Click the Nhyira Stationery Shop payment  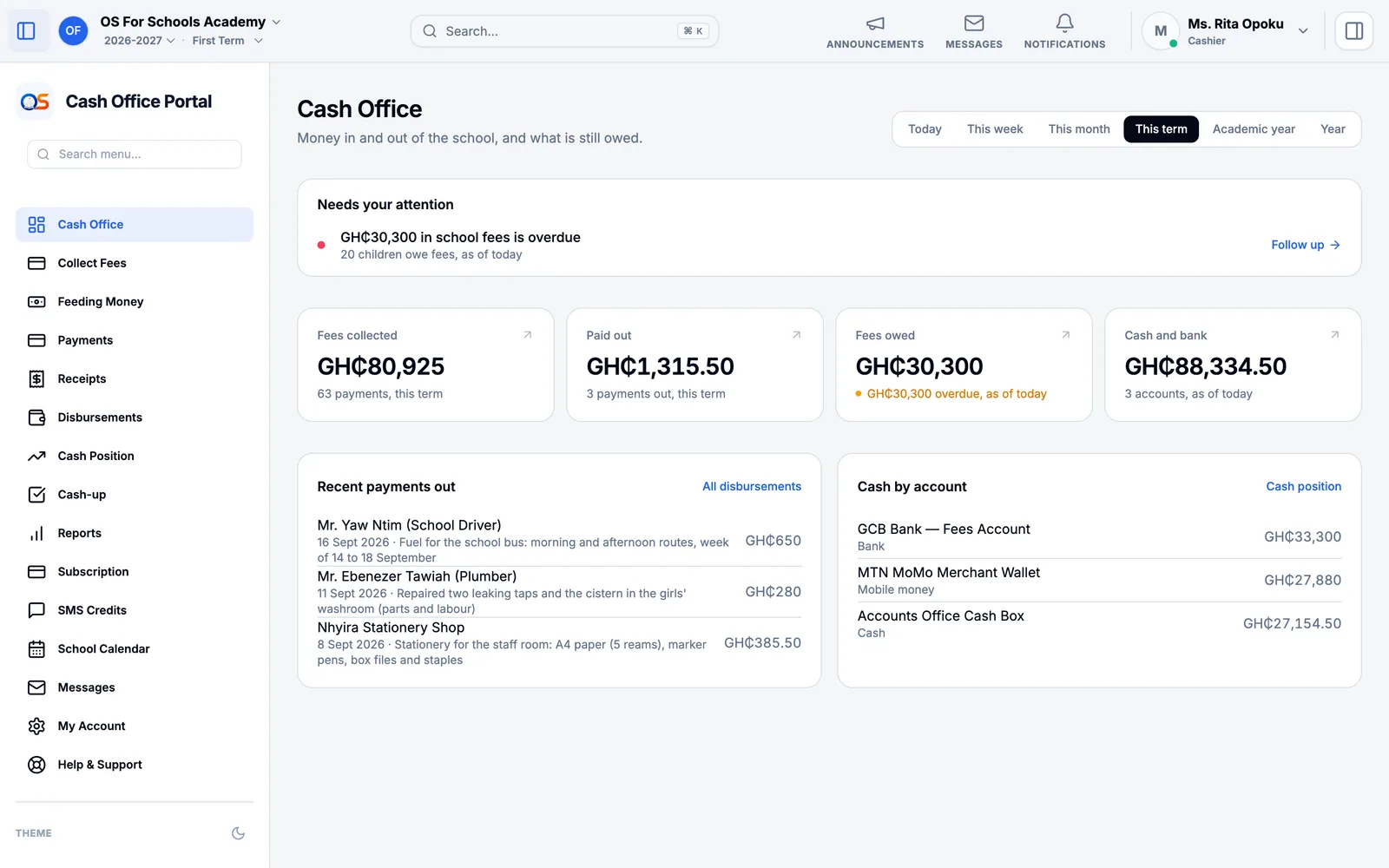tap(559, 643)
